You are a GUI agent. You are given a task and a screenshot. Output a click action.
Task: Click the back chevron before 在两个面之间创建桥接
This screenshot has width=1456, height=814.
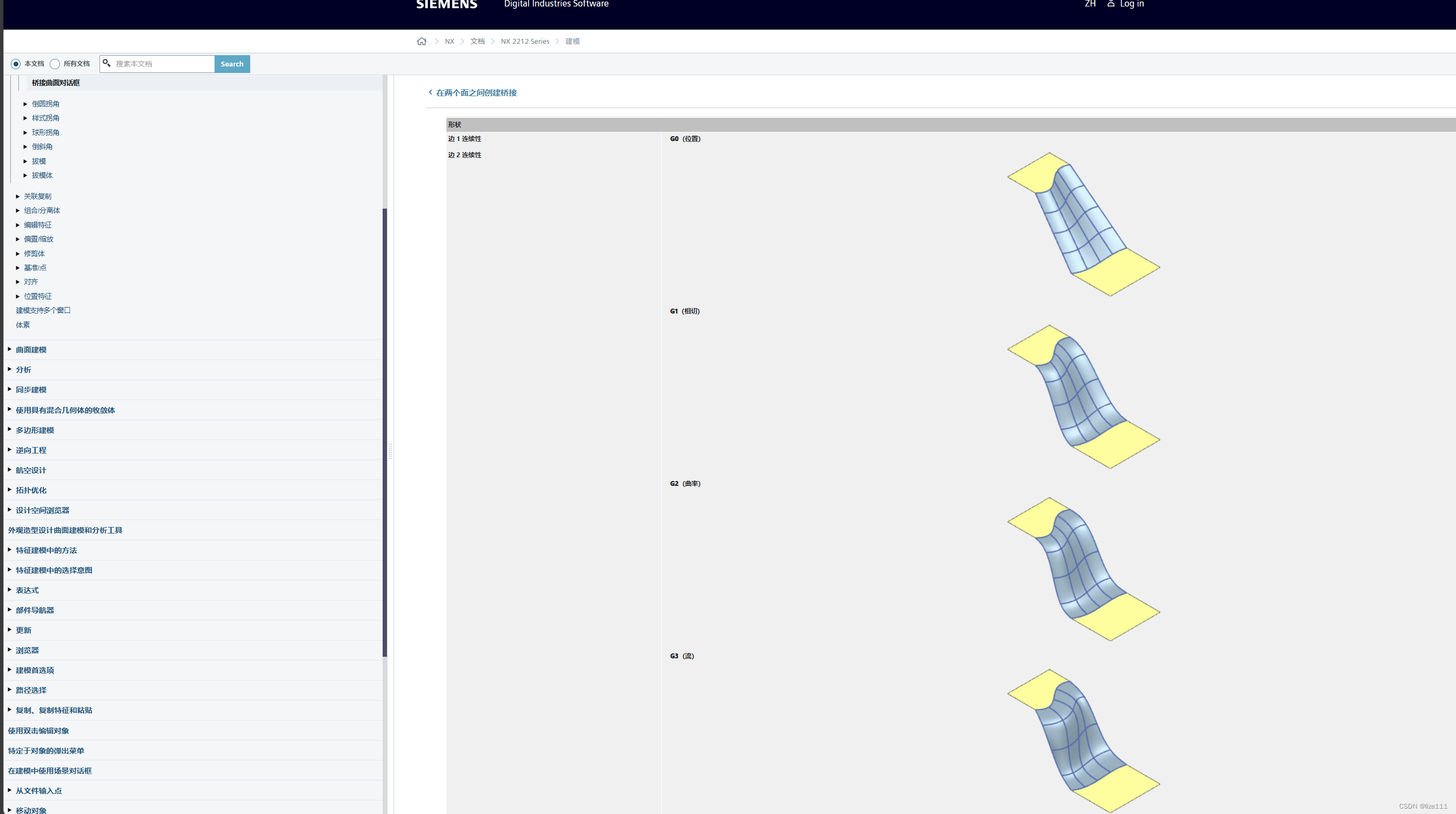coord(430,92)
